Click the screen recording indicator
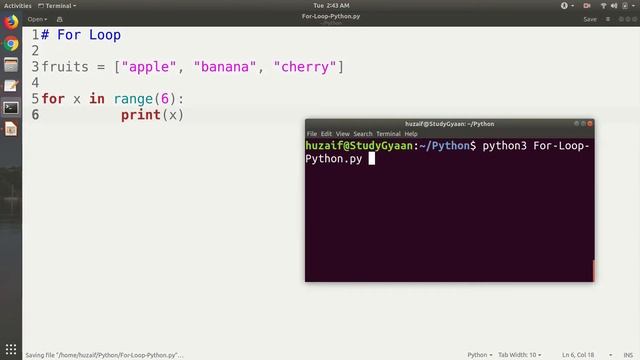This screenshot has height=360, width=640. (x=587, y=6)
